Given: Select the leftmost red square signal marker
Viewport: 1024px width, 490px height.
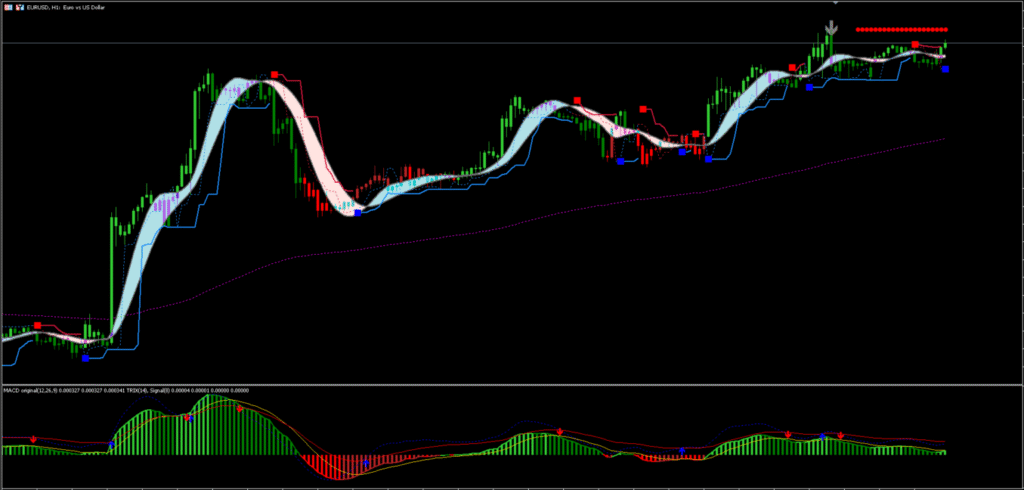Looking at the screenshot, I should (38, 325).
